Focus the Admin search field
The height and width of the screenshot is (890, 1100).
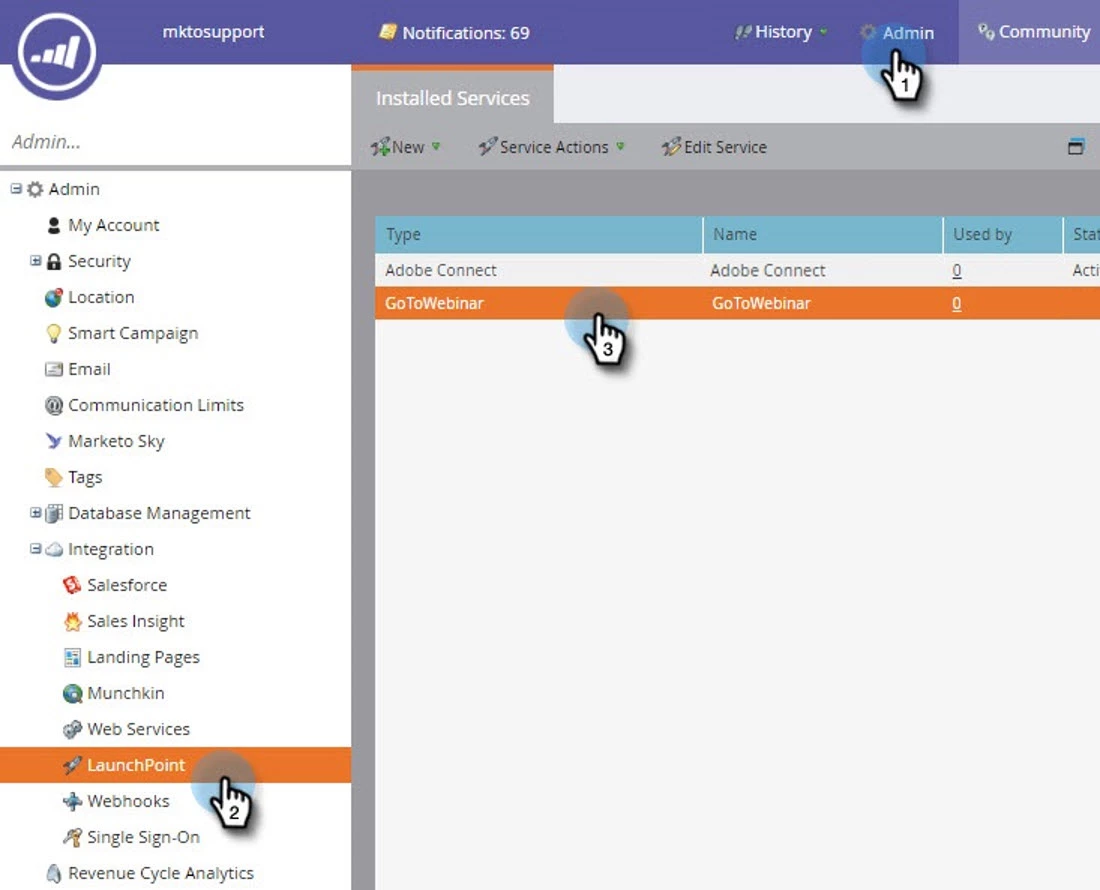pyautogui.click(x=175, y=142)
